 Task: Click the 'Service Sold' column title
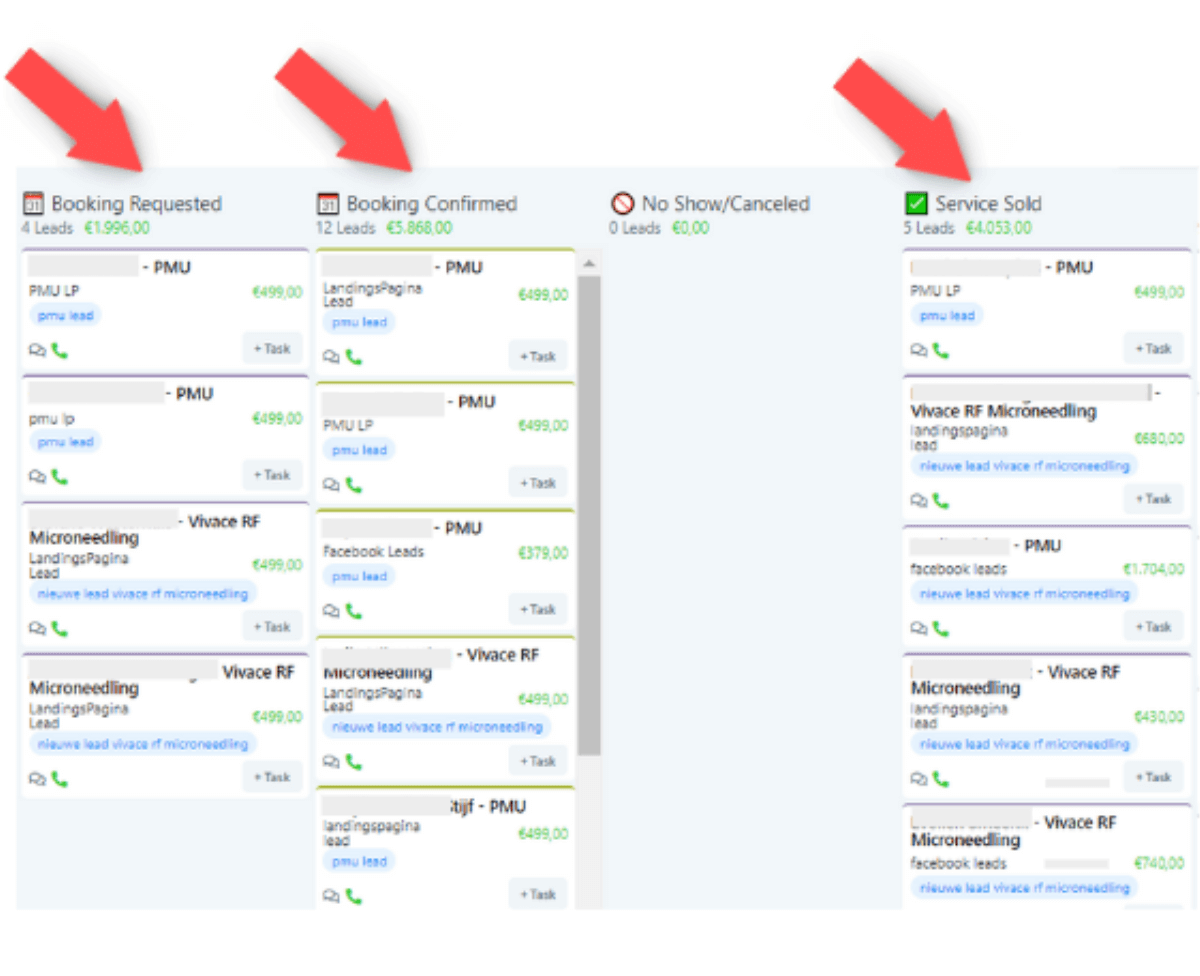[x=988, y=204]
